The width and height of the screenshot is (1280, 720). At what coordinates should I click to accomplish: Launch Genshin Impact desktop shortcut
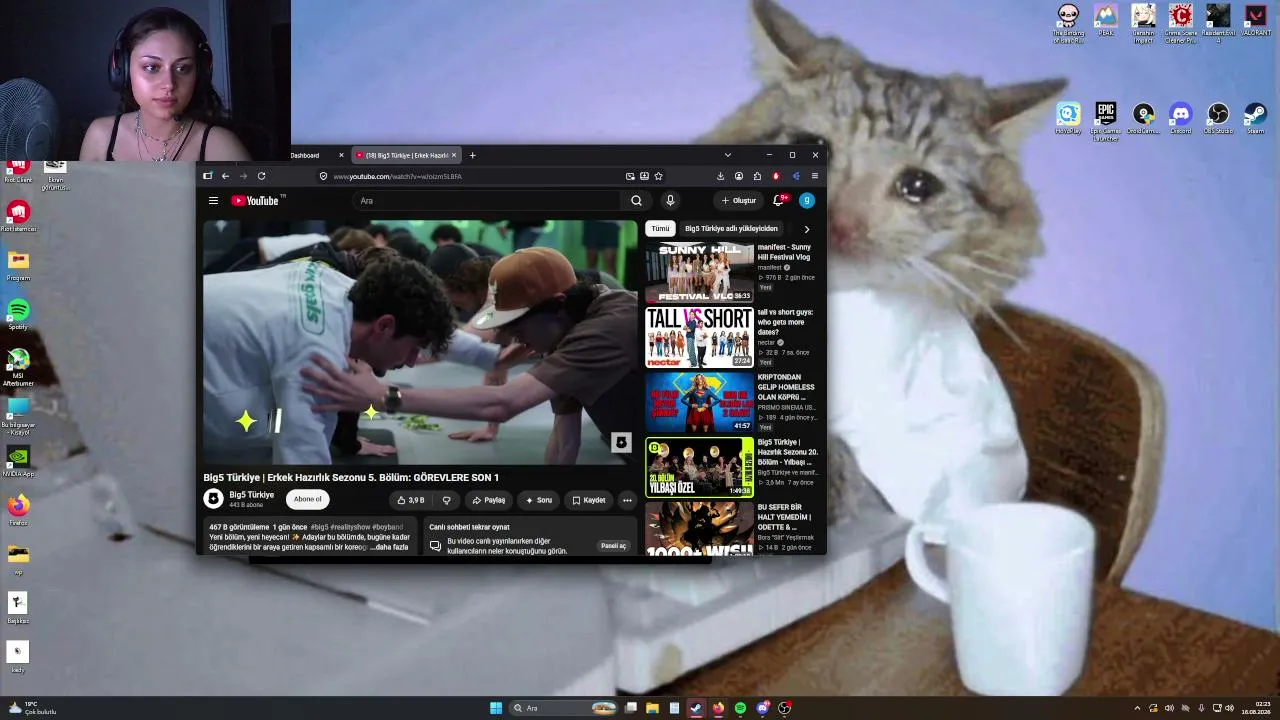[1143, 23]
